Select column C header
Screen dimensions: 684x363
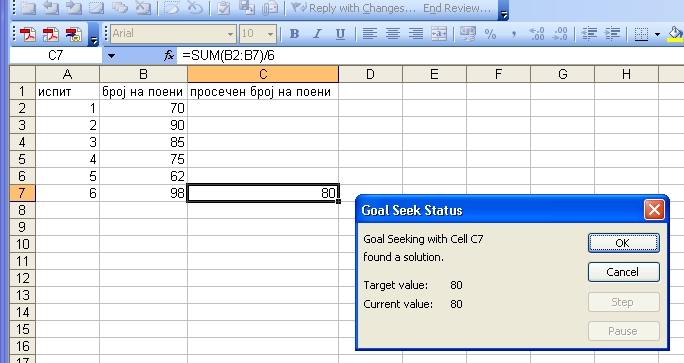(263, 74)
